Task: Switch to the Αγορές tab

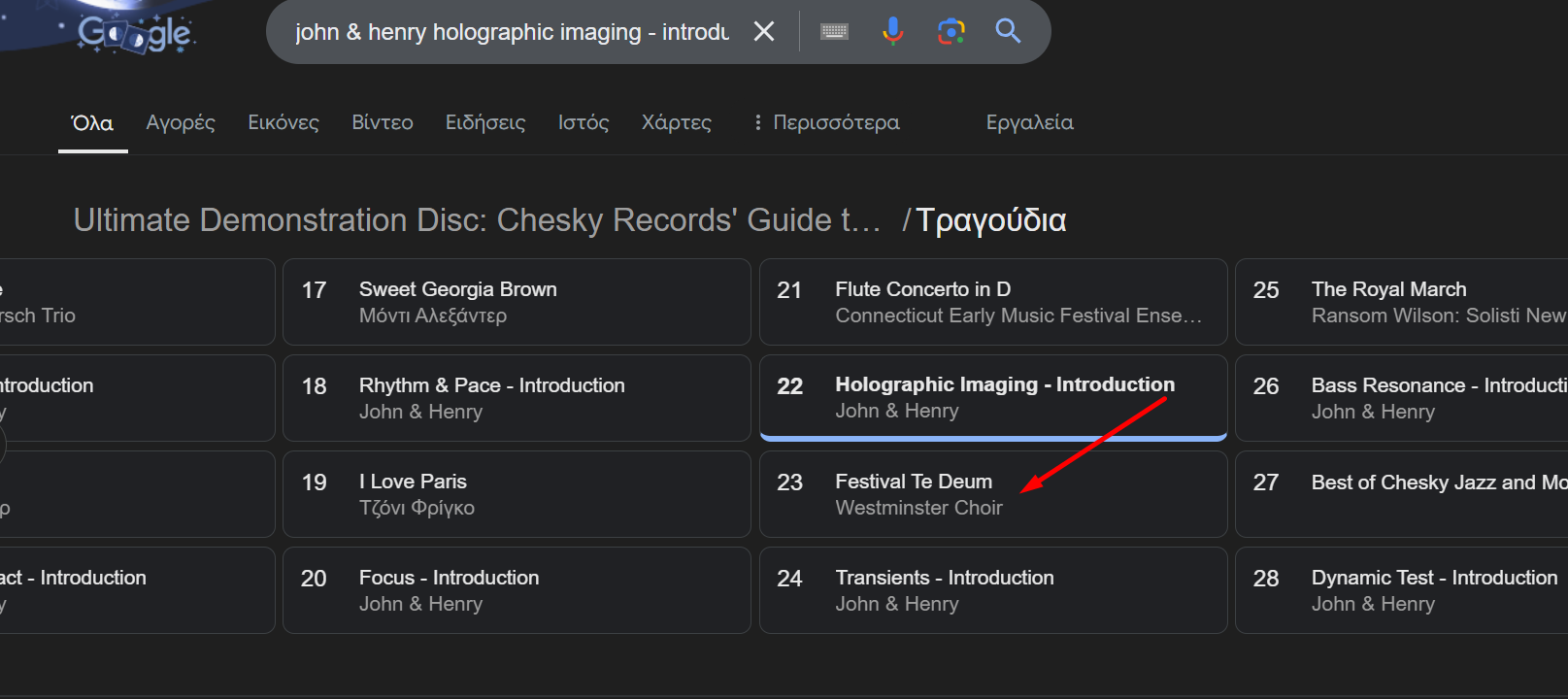Action: click(x=181, y=123)
